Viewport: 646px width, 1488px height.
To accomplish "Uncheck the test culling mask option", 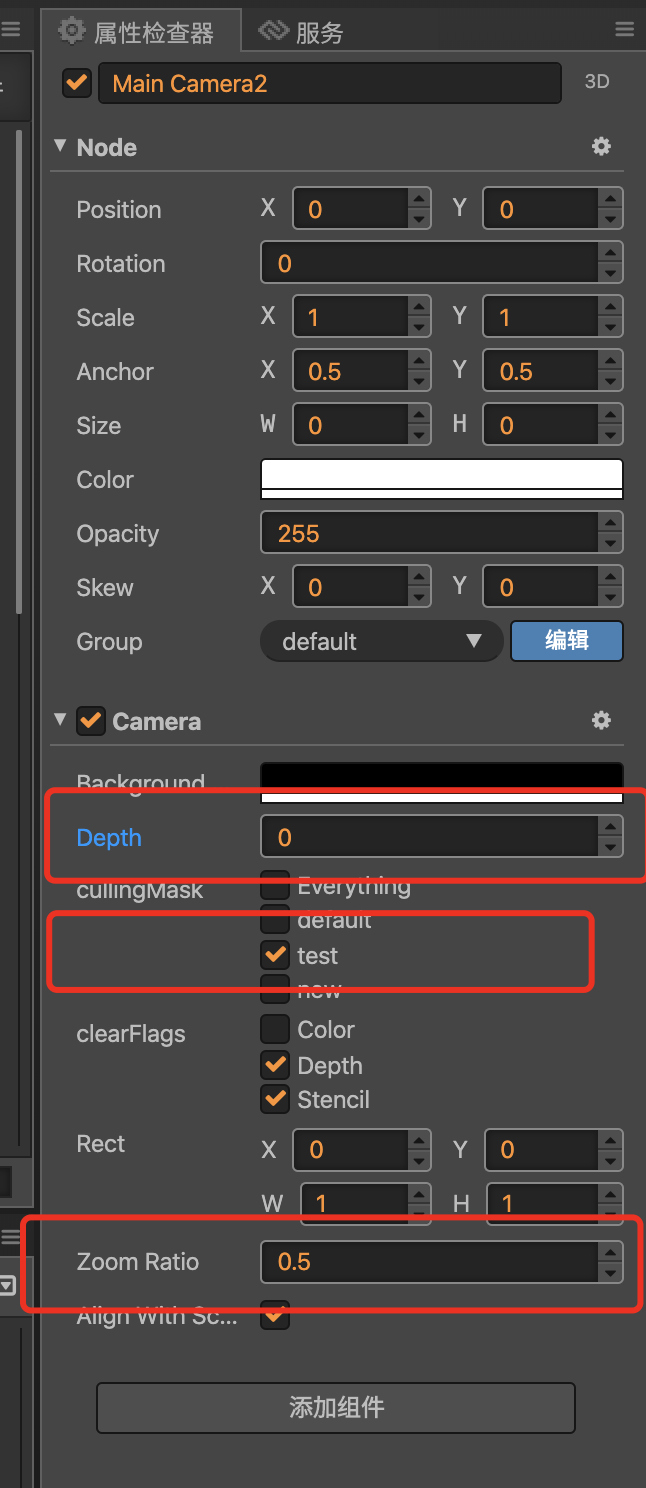I will [275, 955].
